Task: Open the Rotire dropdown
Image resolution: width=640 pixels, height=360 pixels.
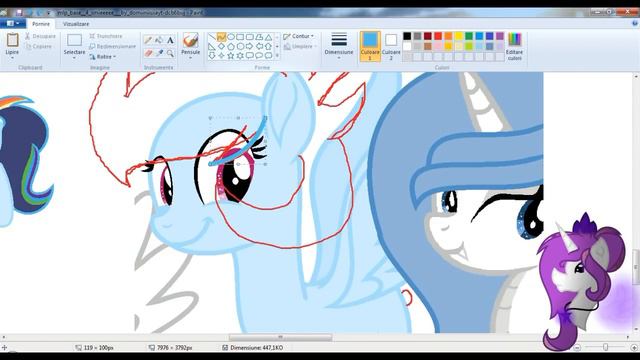Action: [103, 57]
